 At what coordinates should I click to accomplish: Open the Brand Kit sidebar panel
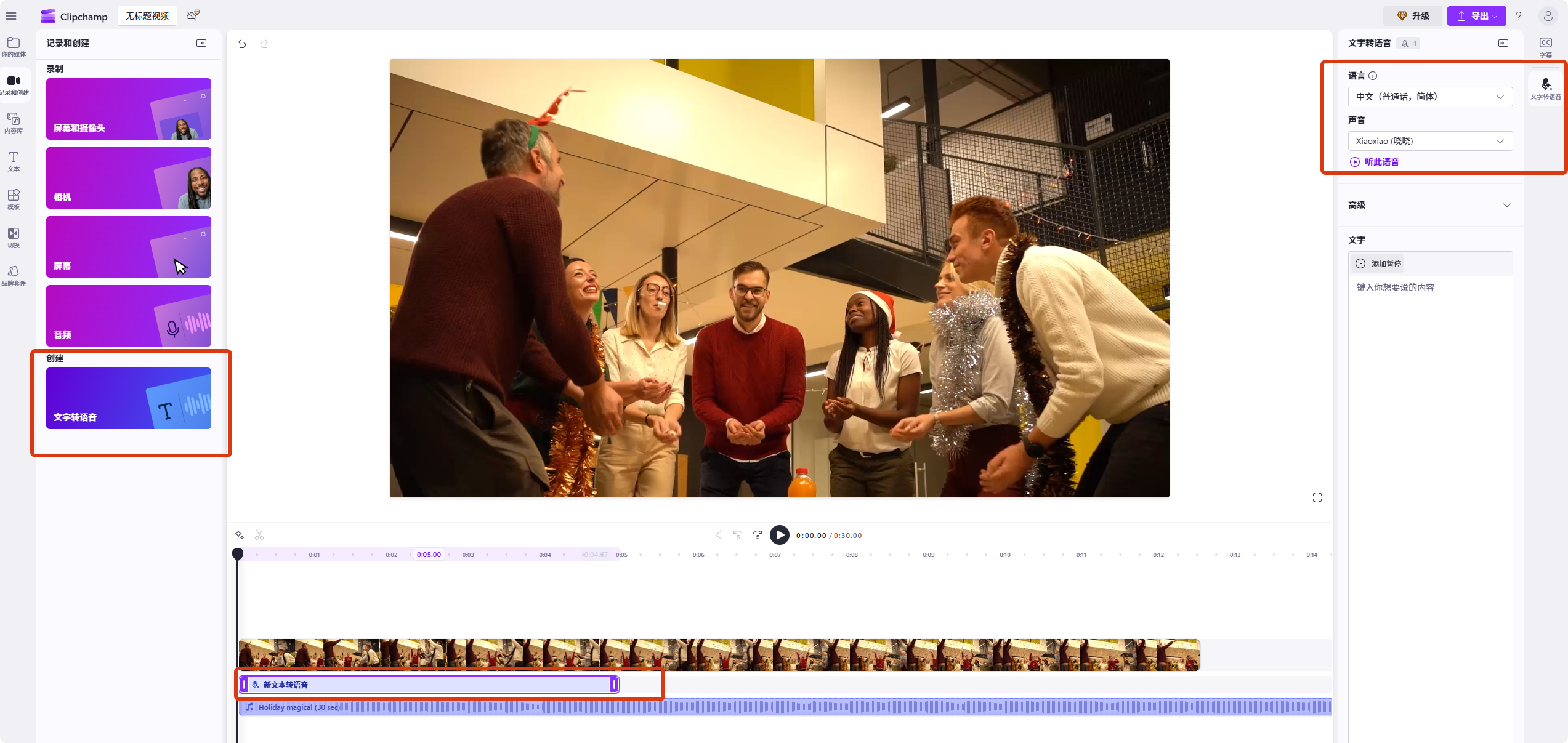[14, 275]
